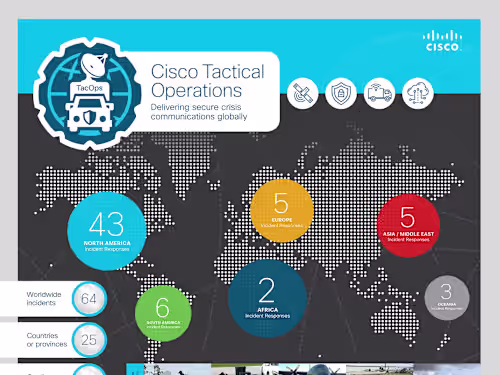Select the 5 Europe incident circle
The height and width of the screenshot is (375, 500).
point(282,211)
